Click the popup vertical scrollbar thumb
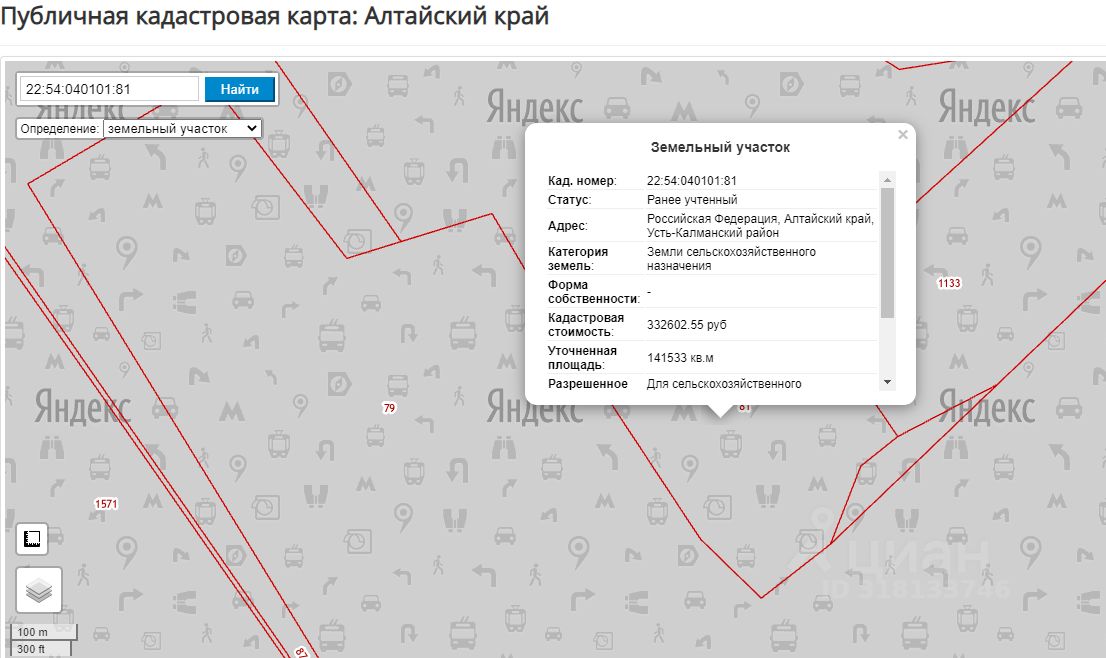The width and height of the screenshot is (1106, 658). click(x=887, y=252)
